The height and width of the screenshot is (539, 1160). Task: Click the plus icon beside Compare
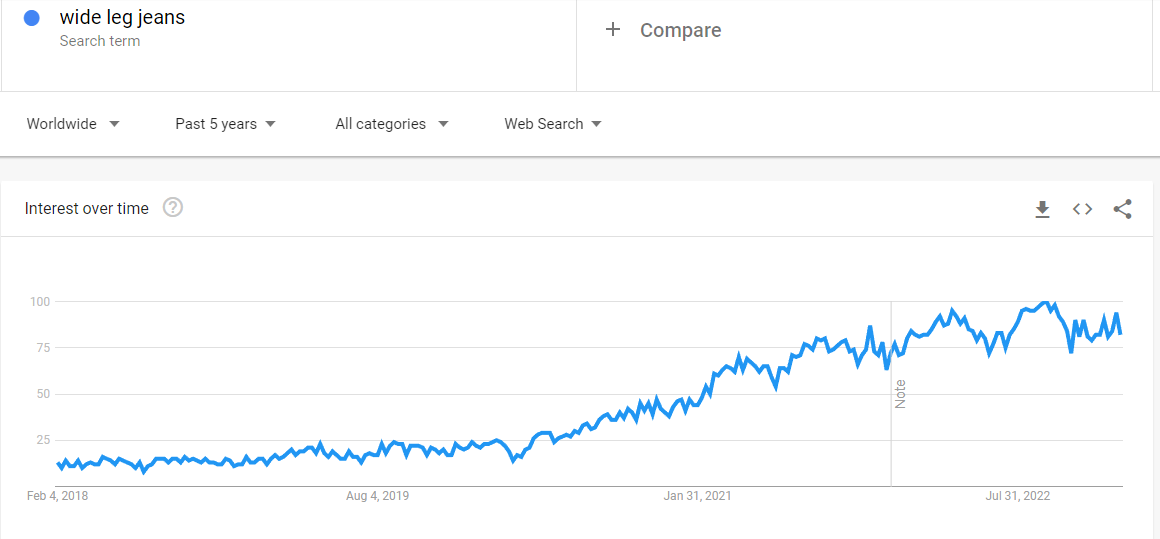(613, 30)
